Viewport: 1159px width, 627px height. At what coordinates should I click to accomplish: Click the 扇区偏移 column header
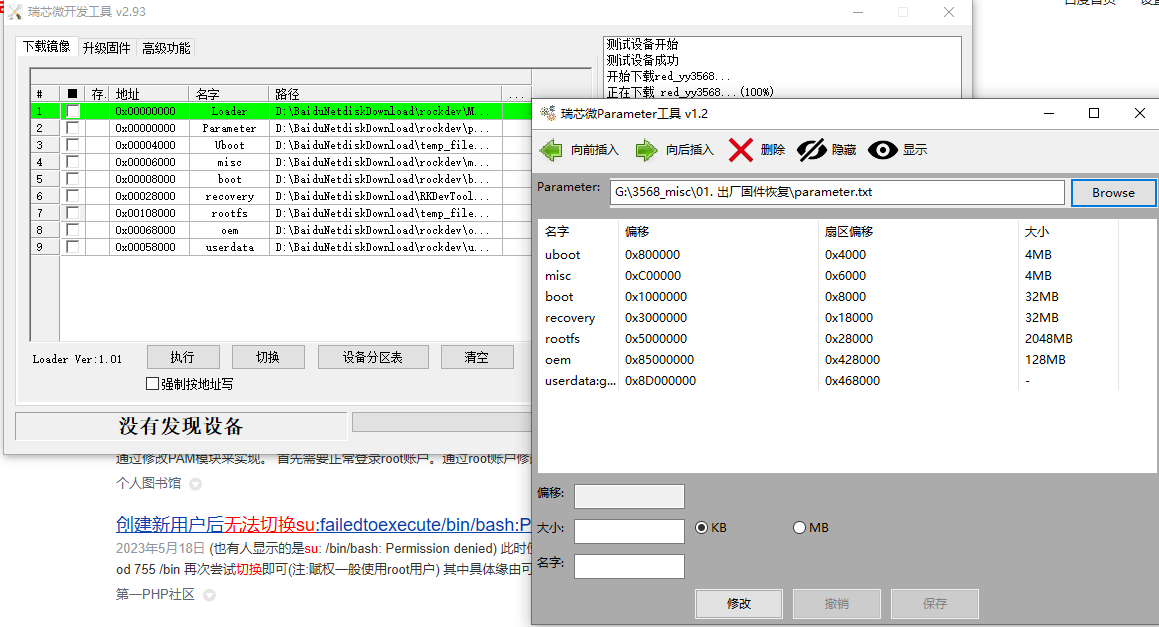coord(919,231)
